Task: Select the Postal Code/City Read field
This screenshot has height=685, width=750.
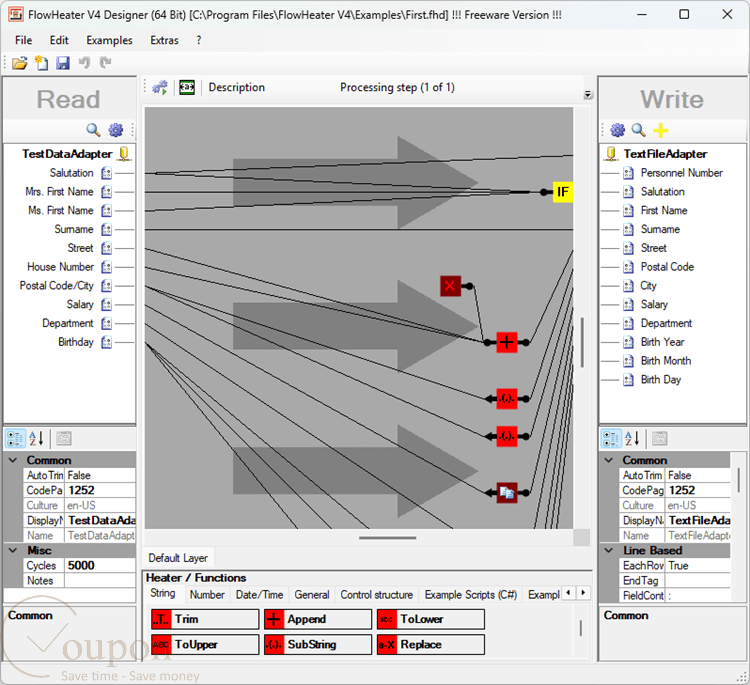Action: coord(56,286)
